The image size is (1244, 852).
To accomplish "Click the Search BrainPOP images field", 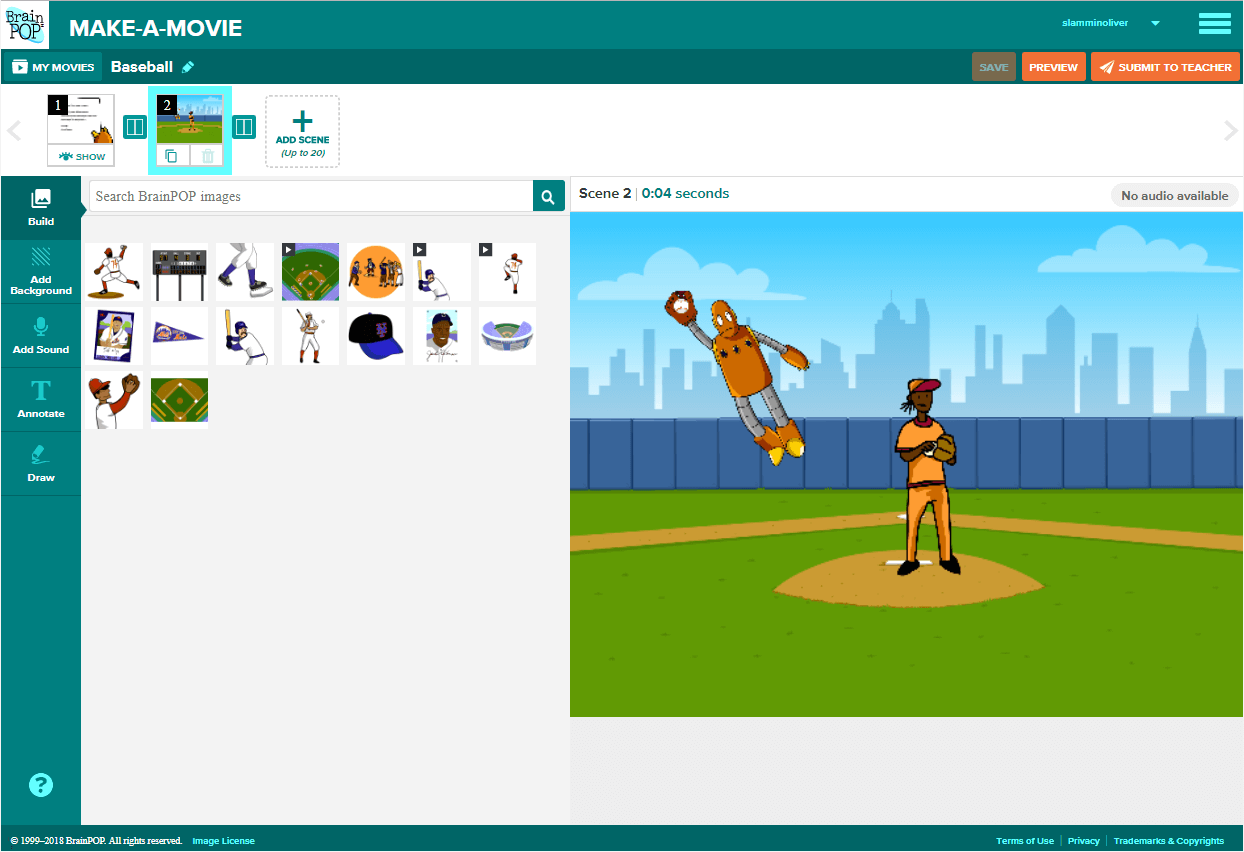I will coord(311,197).
